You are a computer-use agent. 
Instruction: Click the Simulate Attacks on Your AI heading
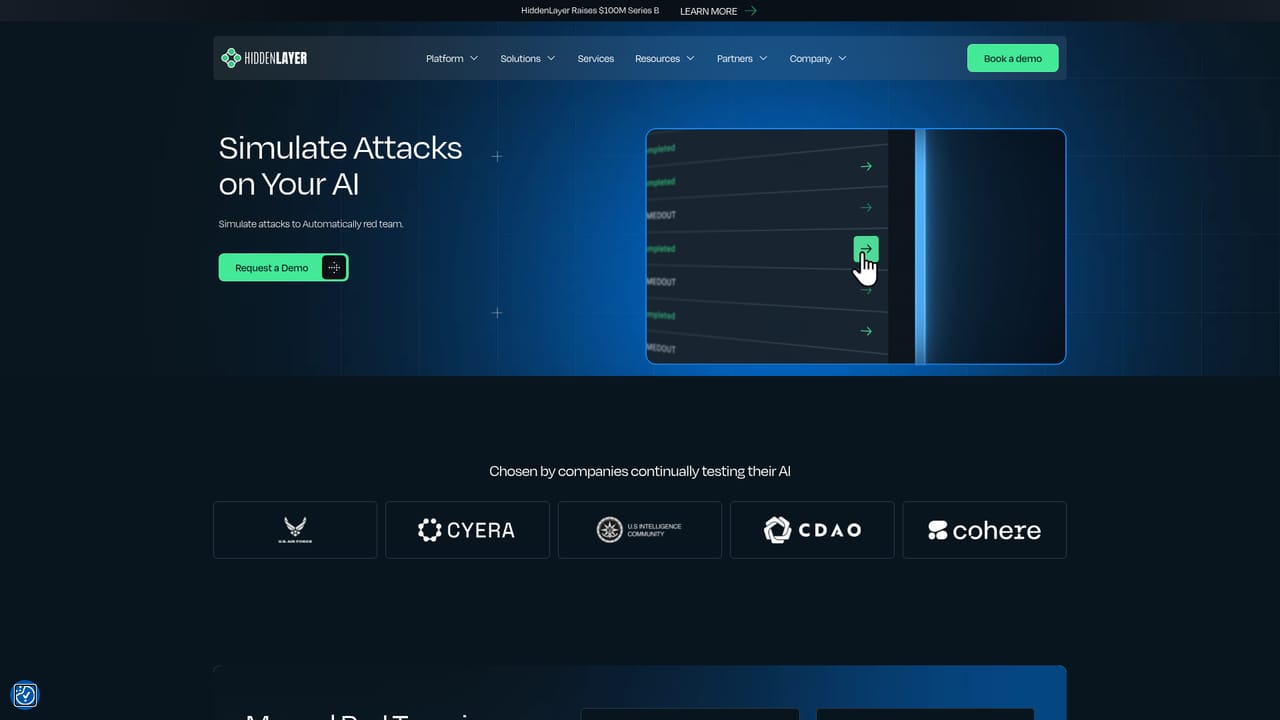(341, 166)
